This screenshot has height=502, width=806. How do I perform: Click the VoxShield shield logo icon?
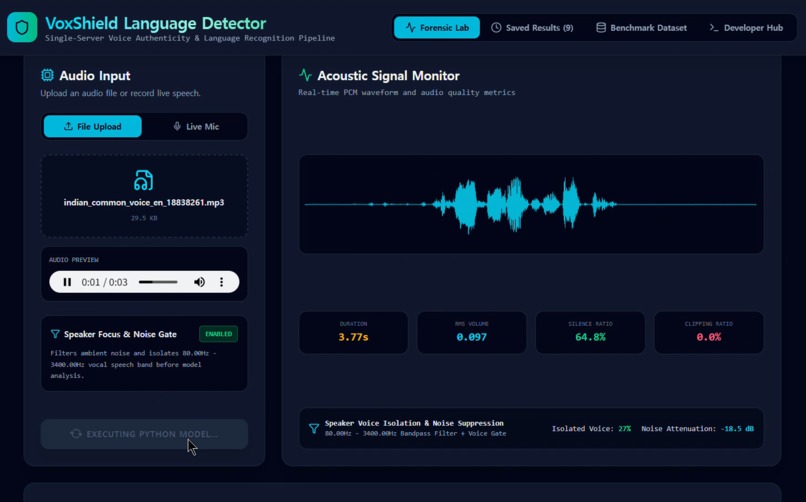pos(22,27)
